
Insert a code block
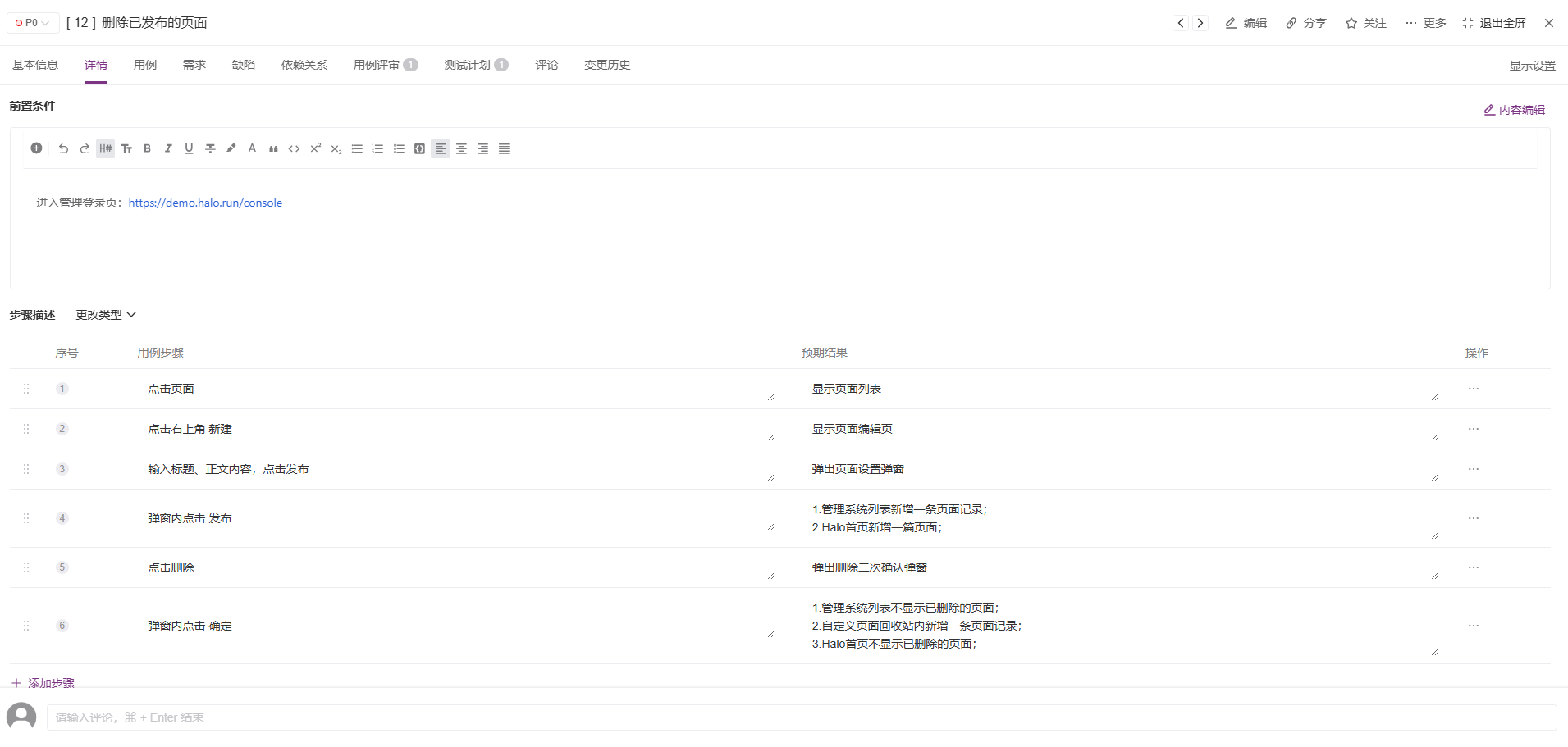(419, 148)
